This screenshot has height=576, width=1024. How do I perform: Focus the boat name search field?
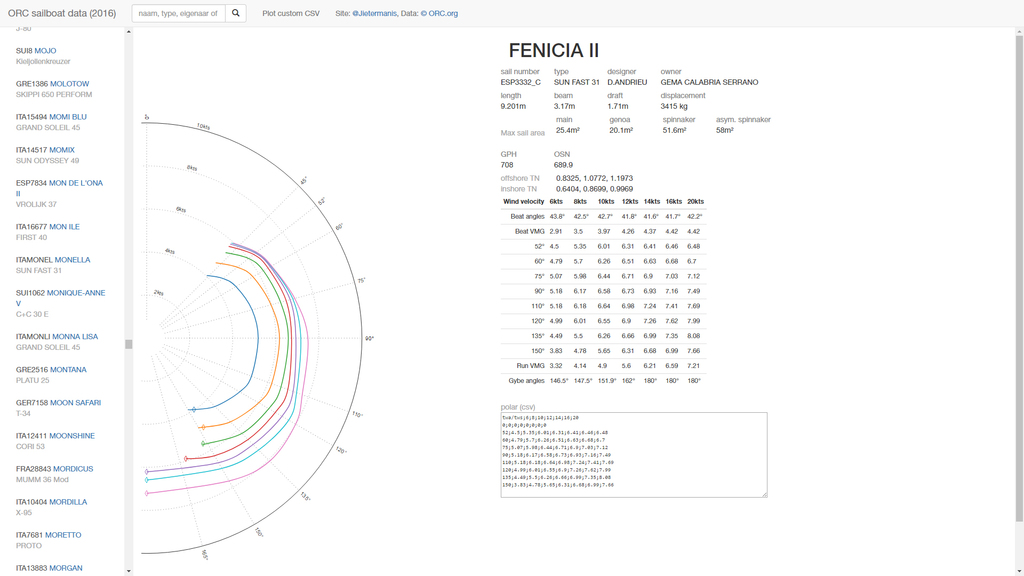click(x=178, y=13)
